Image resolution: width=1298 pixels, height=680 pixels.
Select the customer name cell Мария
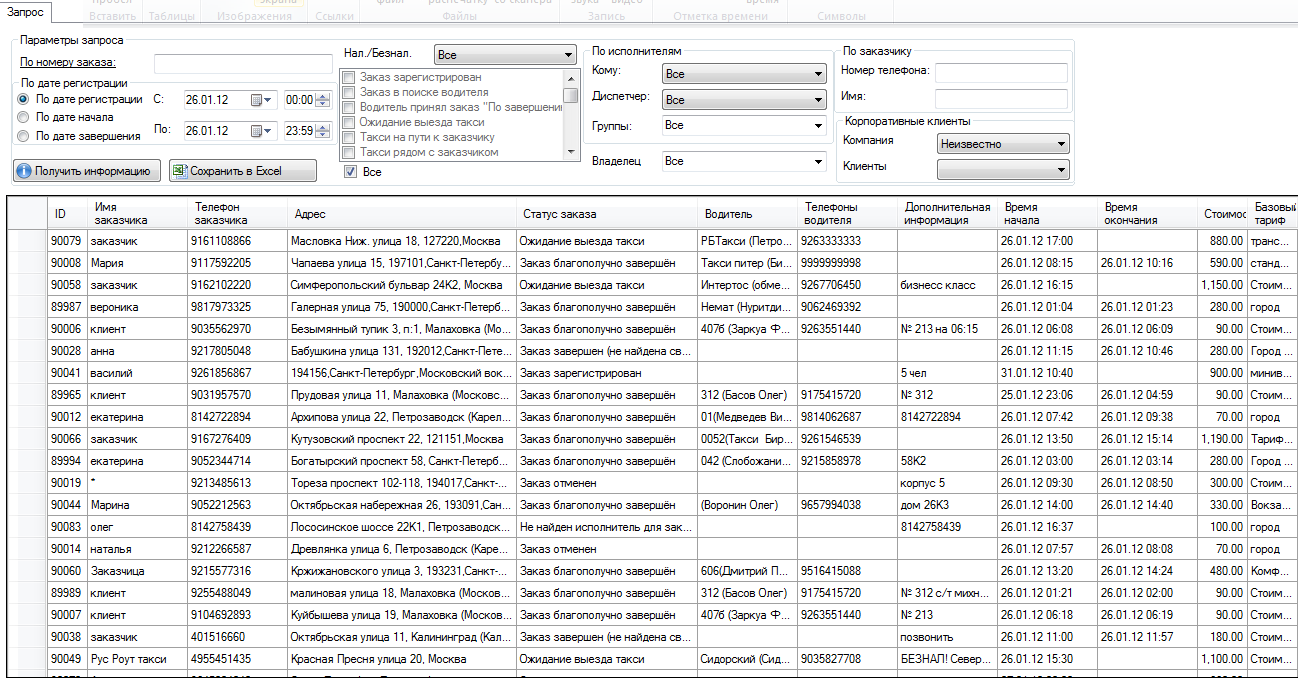137,263
